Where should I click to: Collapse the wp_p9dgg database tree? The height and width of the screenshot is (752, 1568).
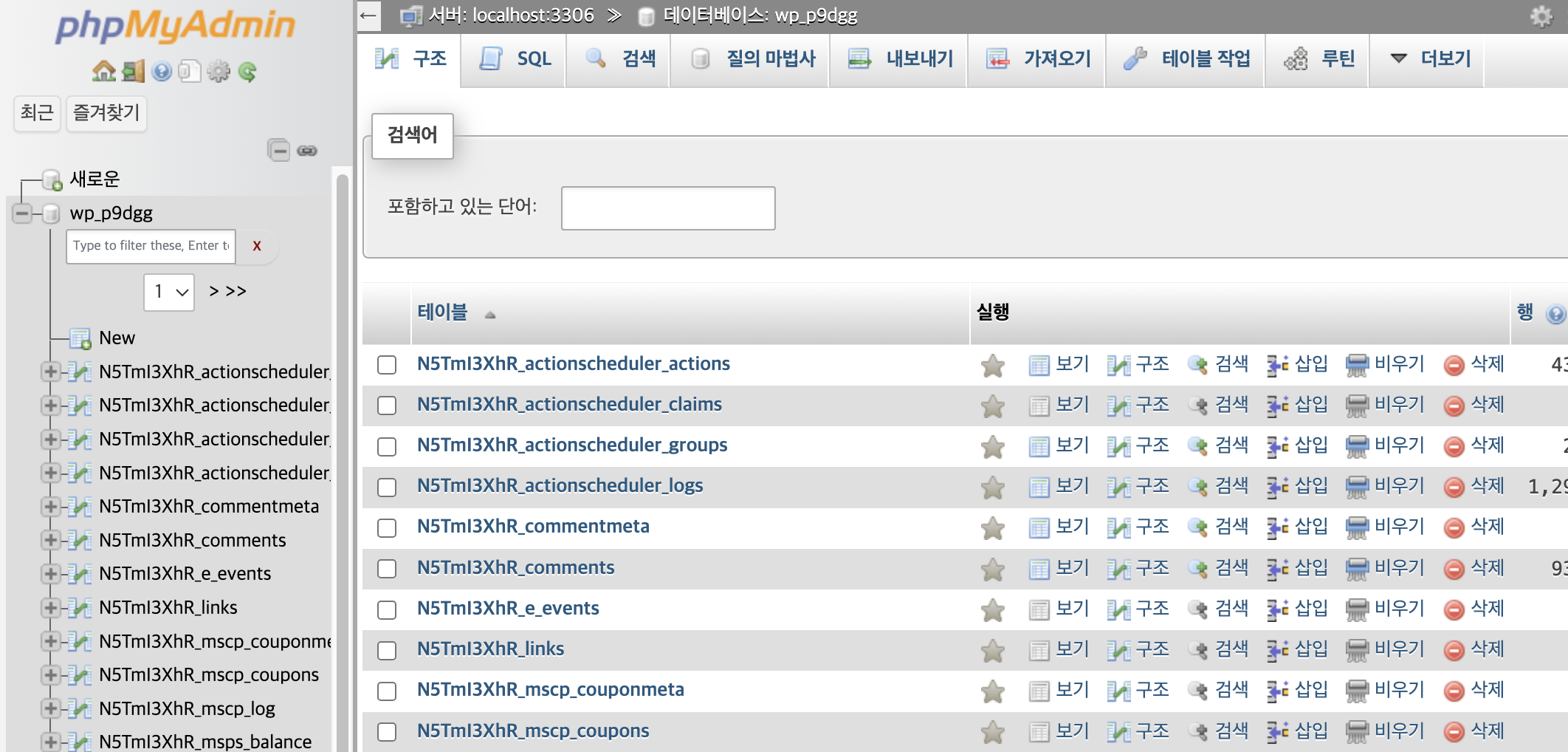coord(22,213)
